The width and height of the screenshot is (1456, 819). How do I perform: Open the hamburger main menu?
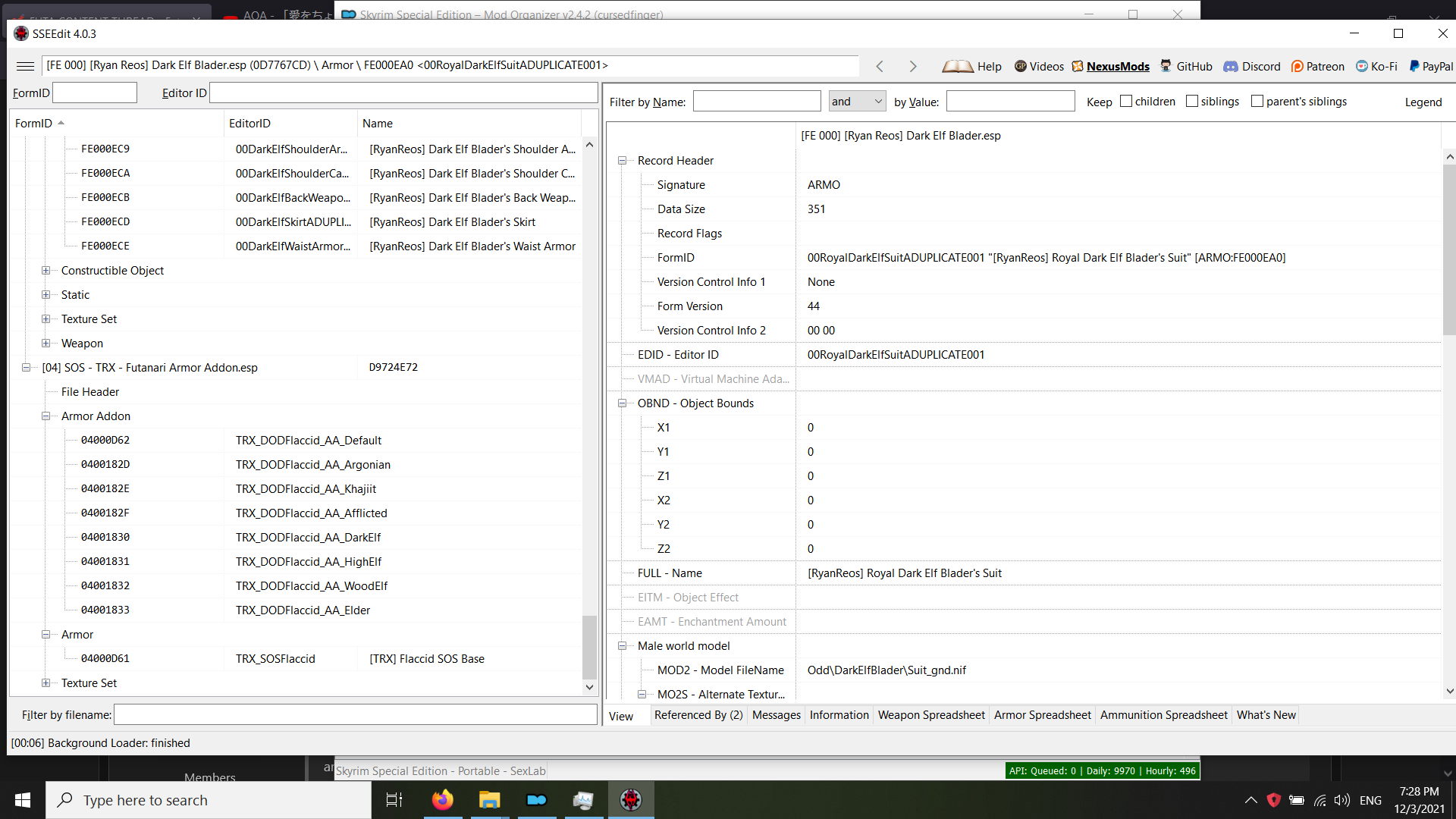click(x=25, y=66)
